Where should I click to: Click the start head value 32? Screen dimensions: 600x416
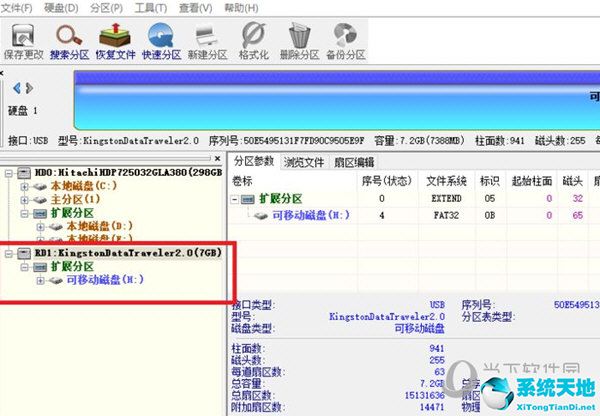[x=577, y=199]
